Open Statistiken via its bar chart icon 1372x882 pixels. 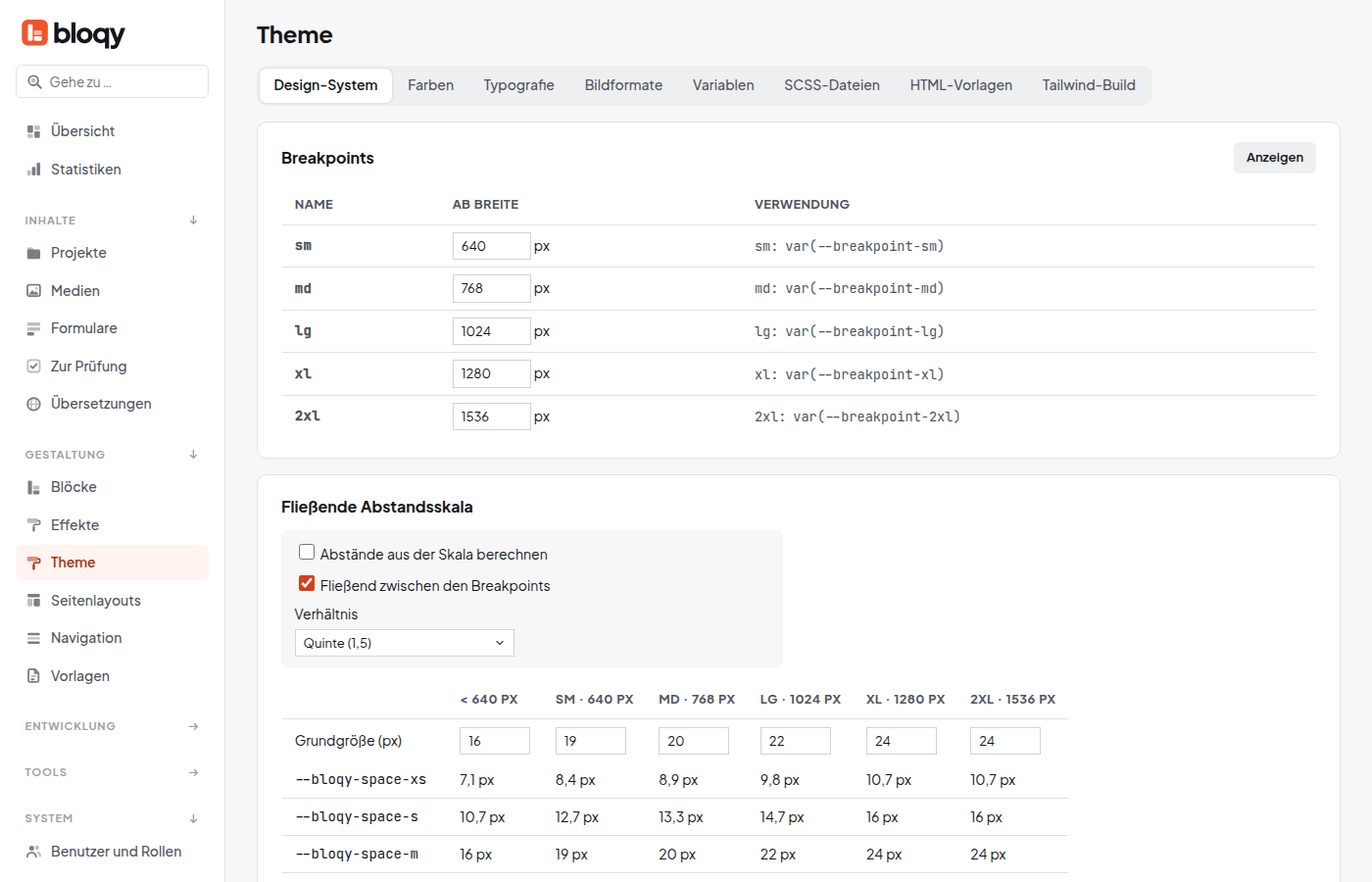pyautogui.click(x=33, y=170)
